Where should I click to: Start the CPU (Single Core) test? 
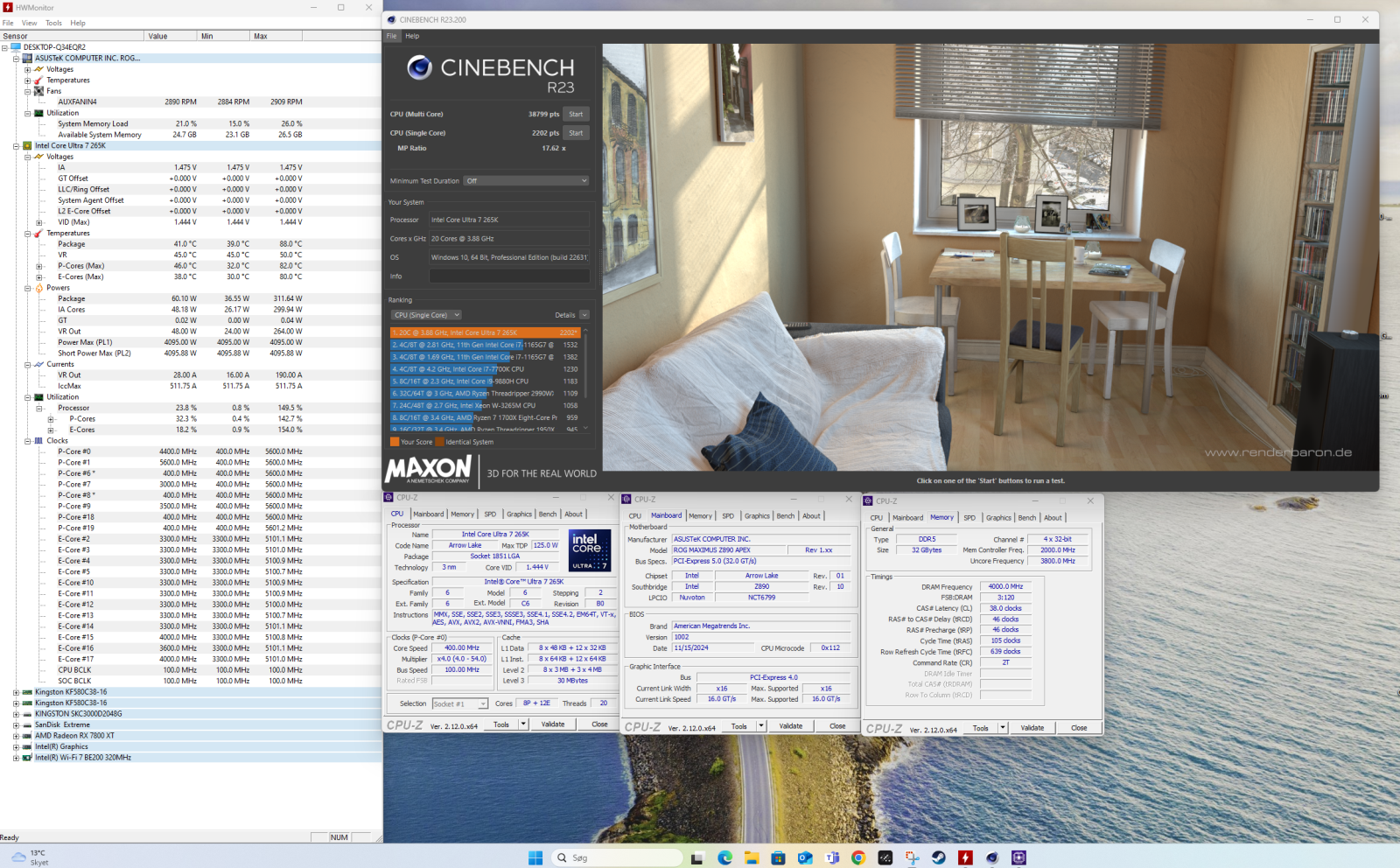coord(576,133)
